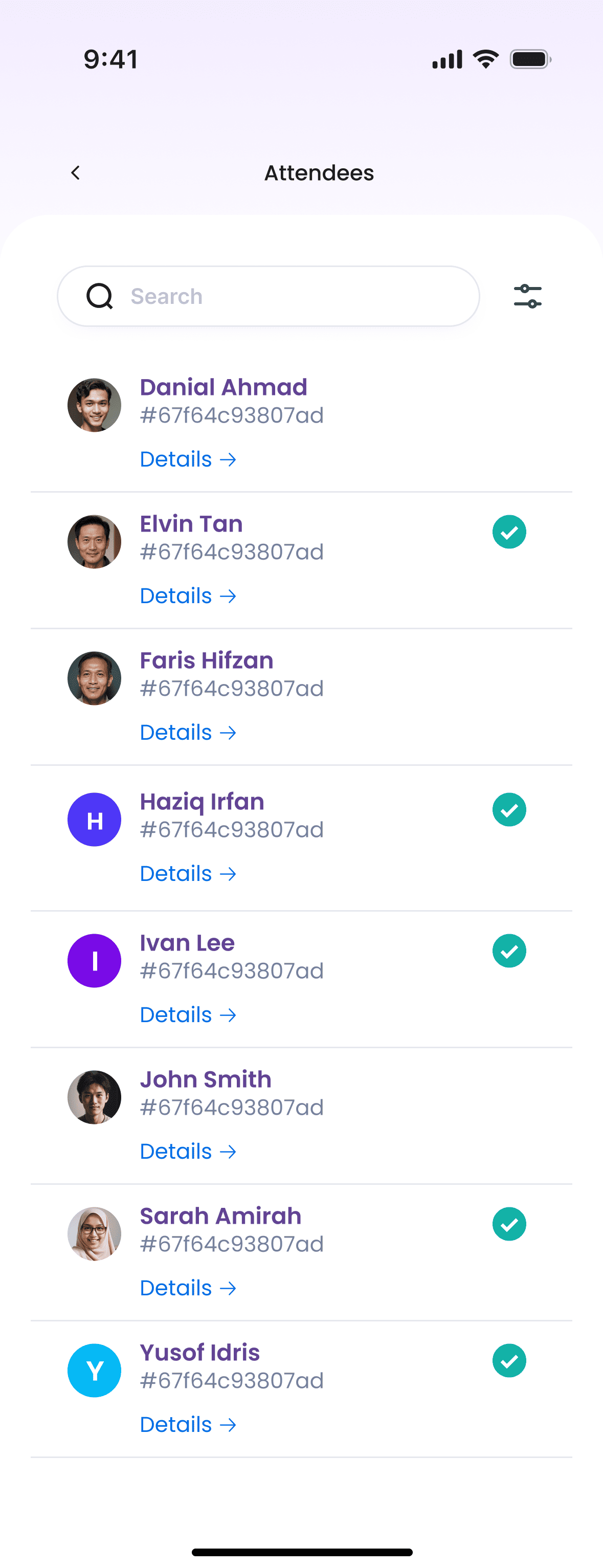View Details link under Faris Hifzan
The image size is (603, 1568).
[x=187, y=732]
